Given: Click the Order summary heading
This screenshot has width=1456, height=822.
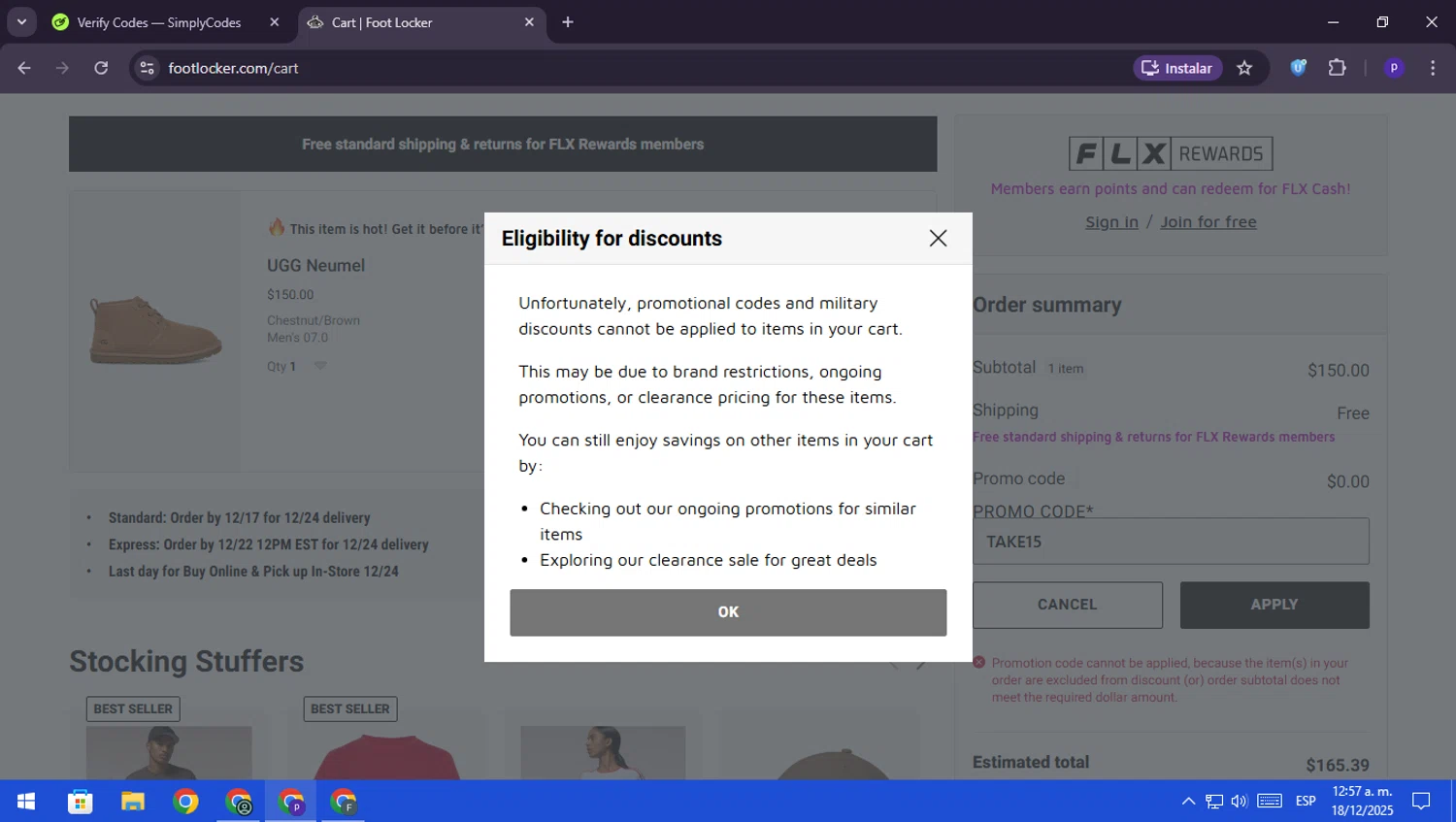Looking at the screenshot, I should (x=1047, y=305).
